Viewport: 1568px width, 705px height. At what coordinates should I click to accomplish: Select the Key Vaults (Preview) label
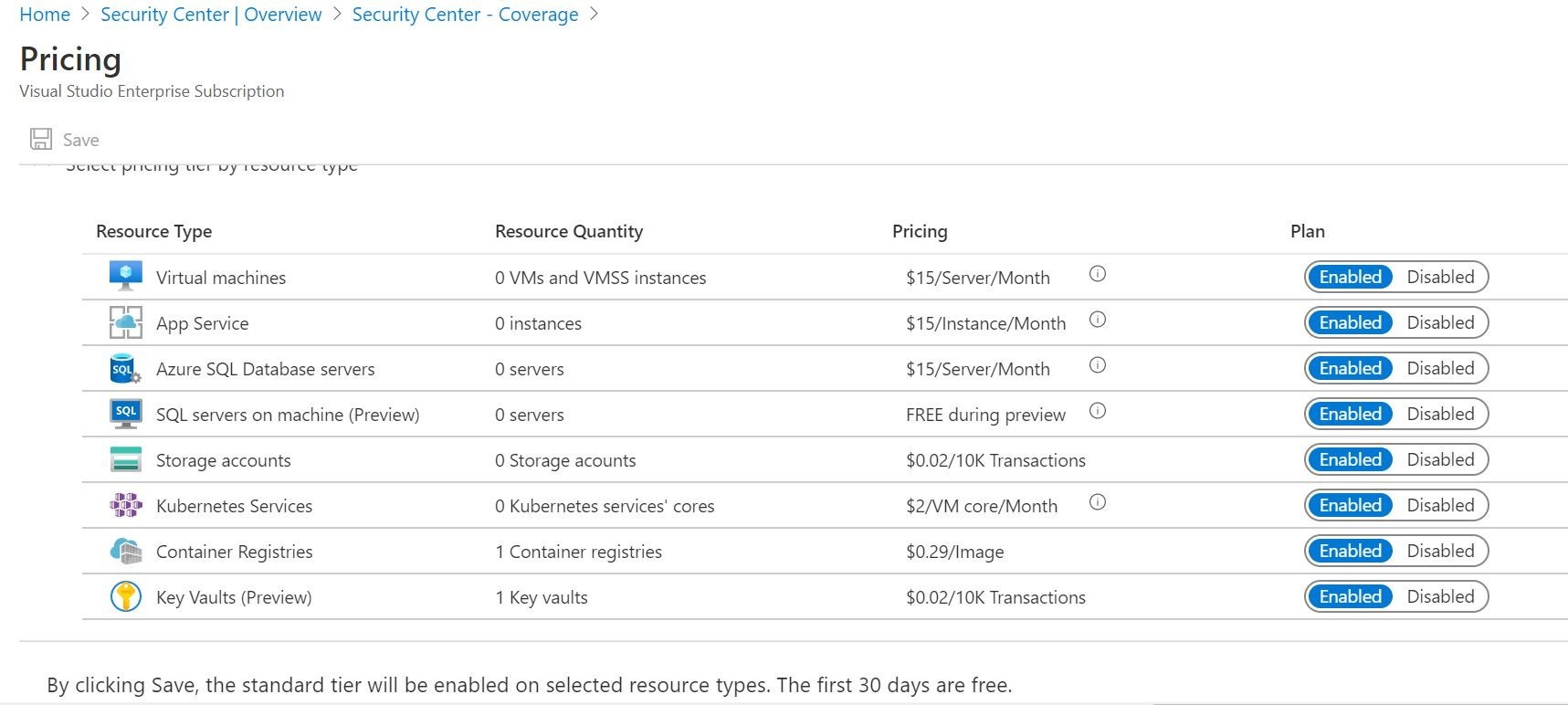pyautogui.click(x=234, y=597)
